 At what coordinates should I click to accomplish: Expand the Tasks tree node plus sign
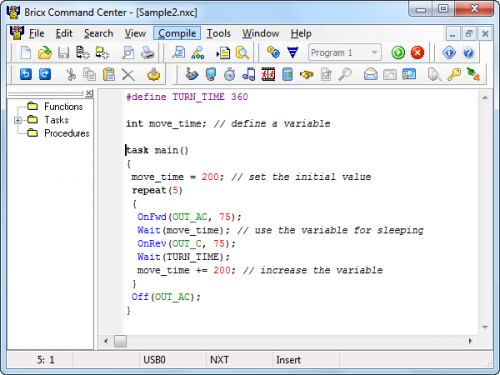[18, 120]
